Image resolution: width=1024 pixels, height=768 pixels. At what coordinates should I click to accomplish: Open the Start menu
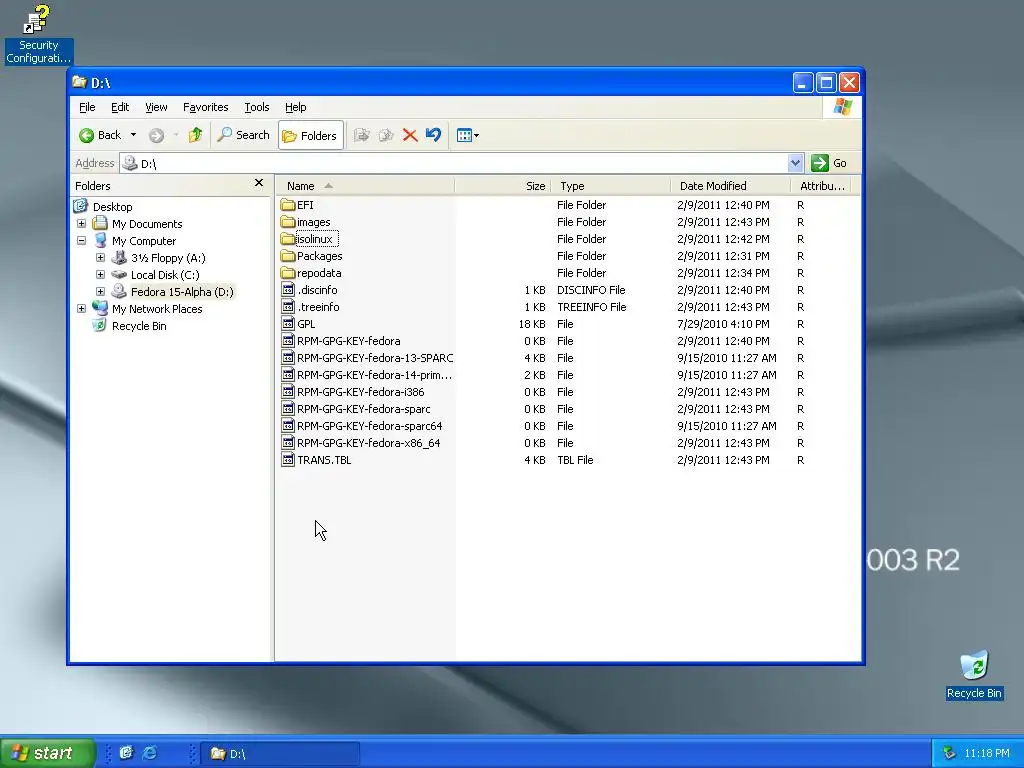tap(47, 753)
